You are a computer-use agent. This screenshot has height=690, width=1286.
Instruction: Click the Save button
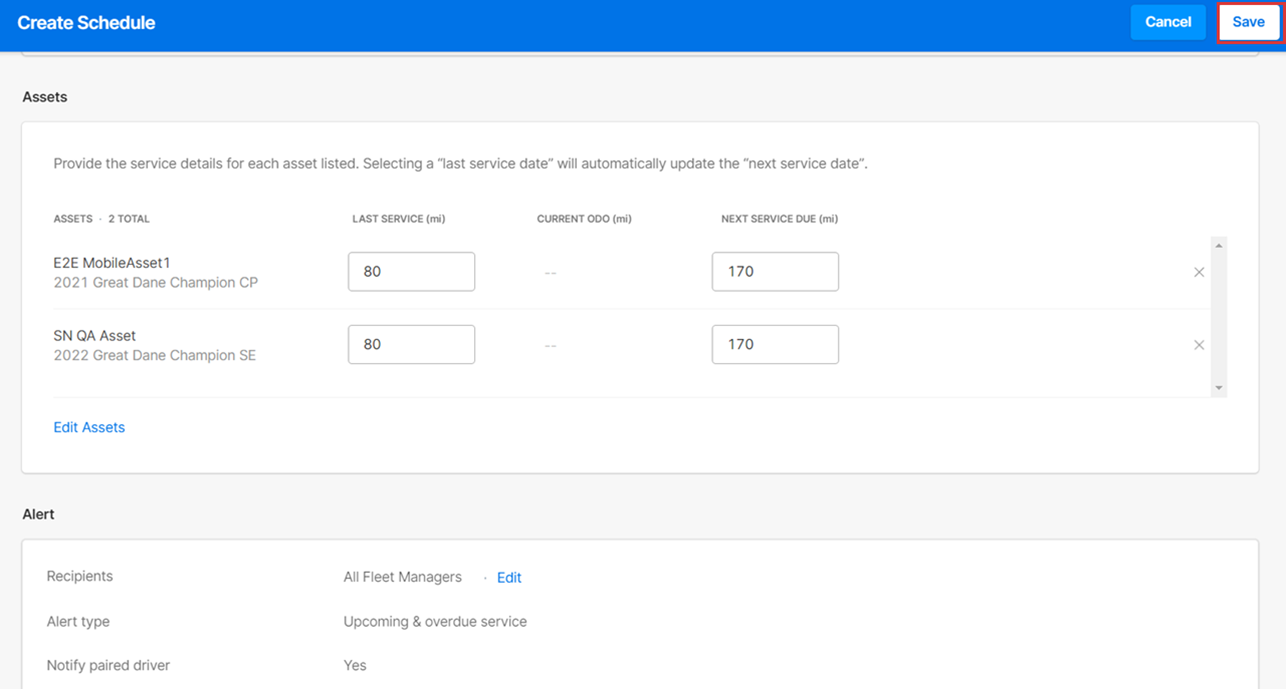point(1248,22)
